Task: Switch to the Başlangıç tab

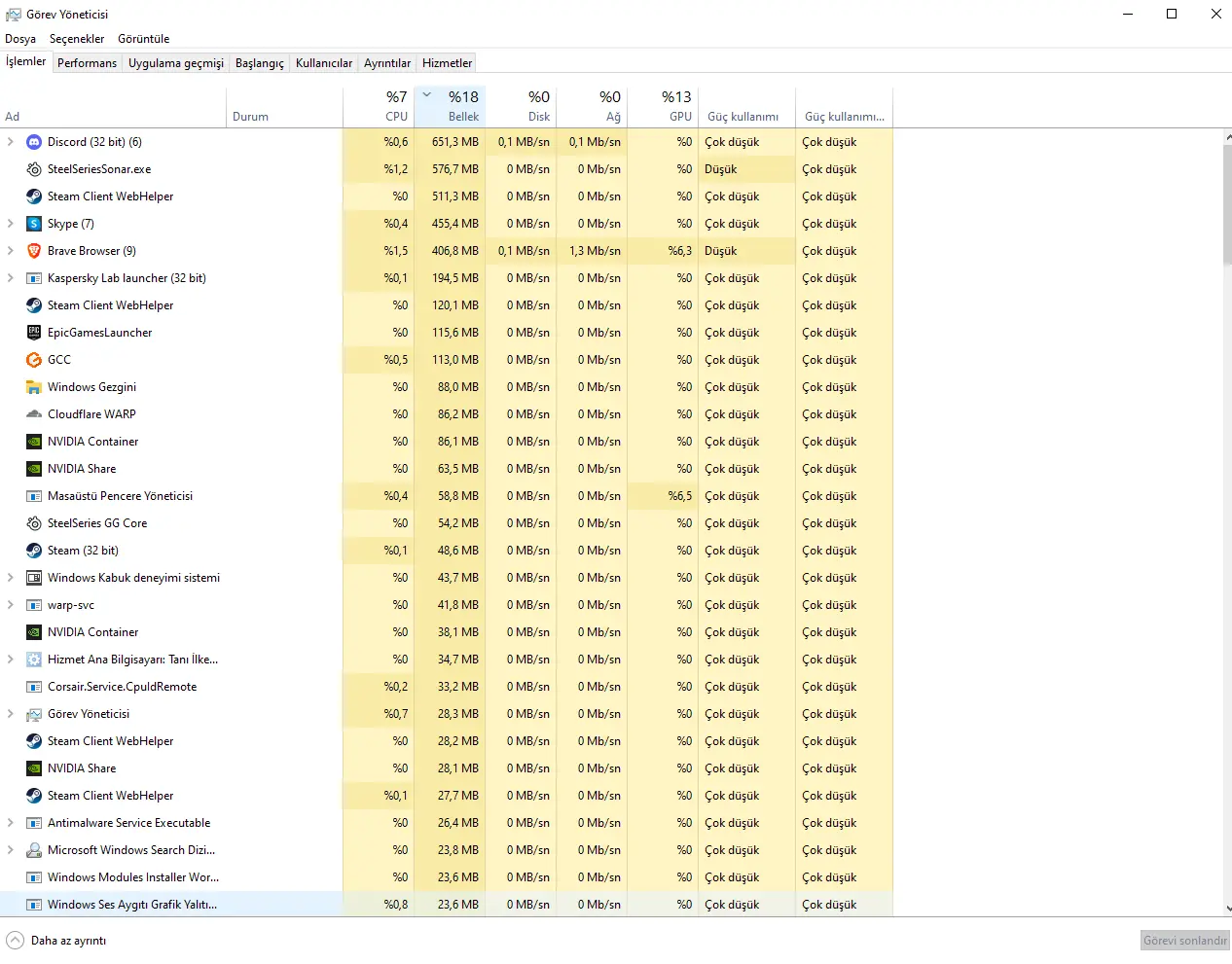Action: [x=260, y=63]
